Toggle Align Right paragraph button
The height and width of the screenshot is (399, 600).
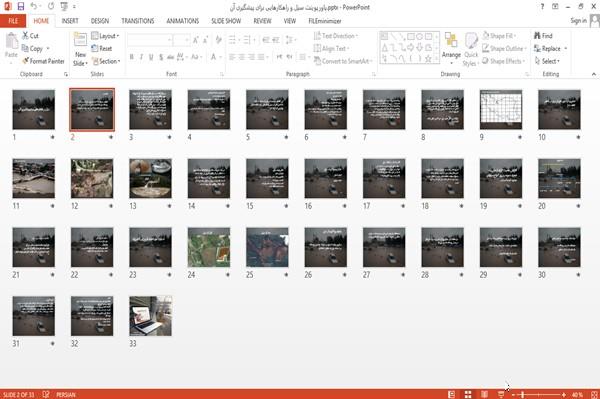tap(251, 57)
